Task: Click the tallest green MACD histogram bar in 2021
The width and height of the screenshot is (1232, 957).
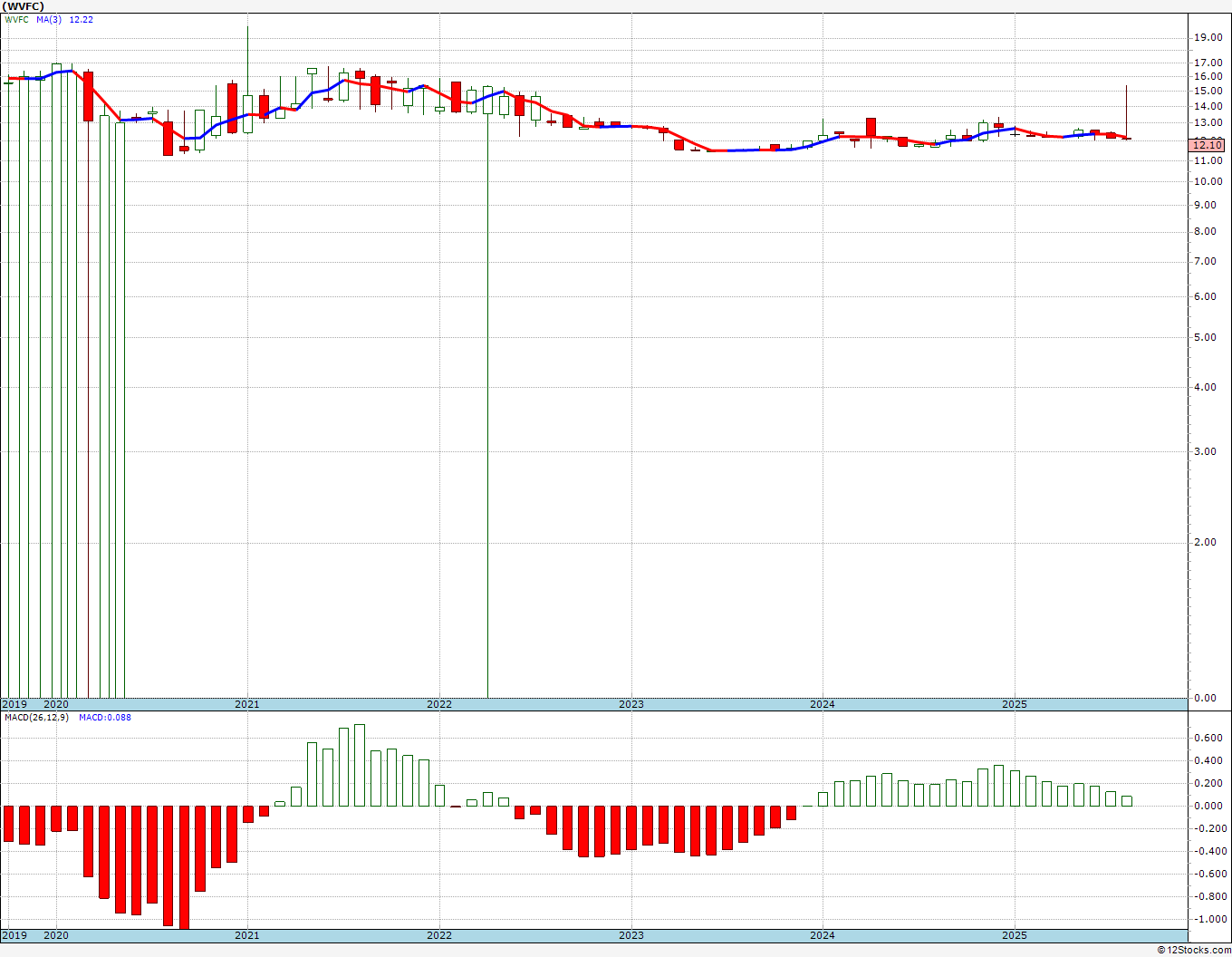Action: [x=360, y=765]
